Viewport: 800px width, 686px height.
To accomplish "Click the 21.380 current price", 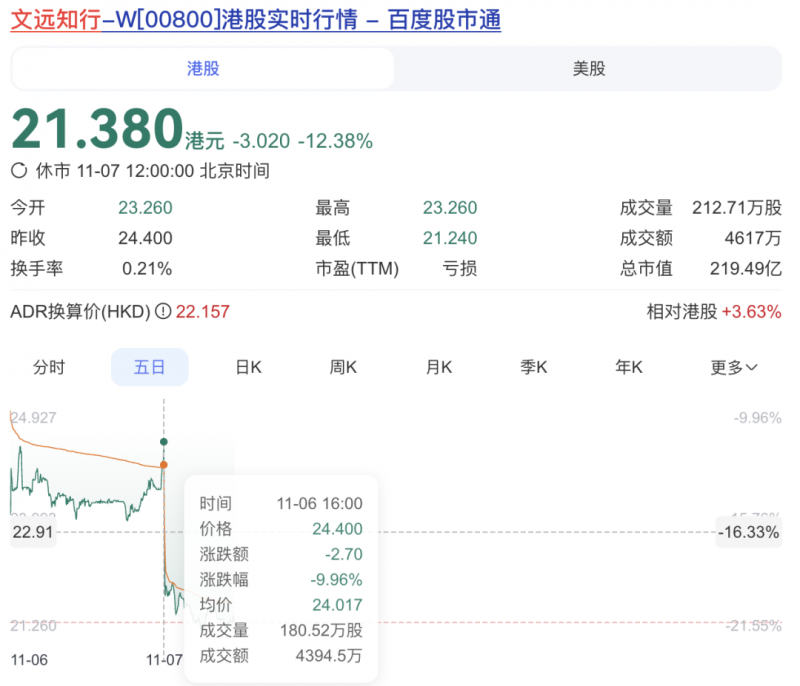I will (96, 129).
